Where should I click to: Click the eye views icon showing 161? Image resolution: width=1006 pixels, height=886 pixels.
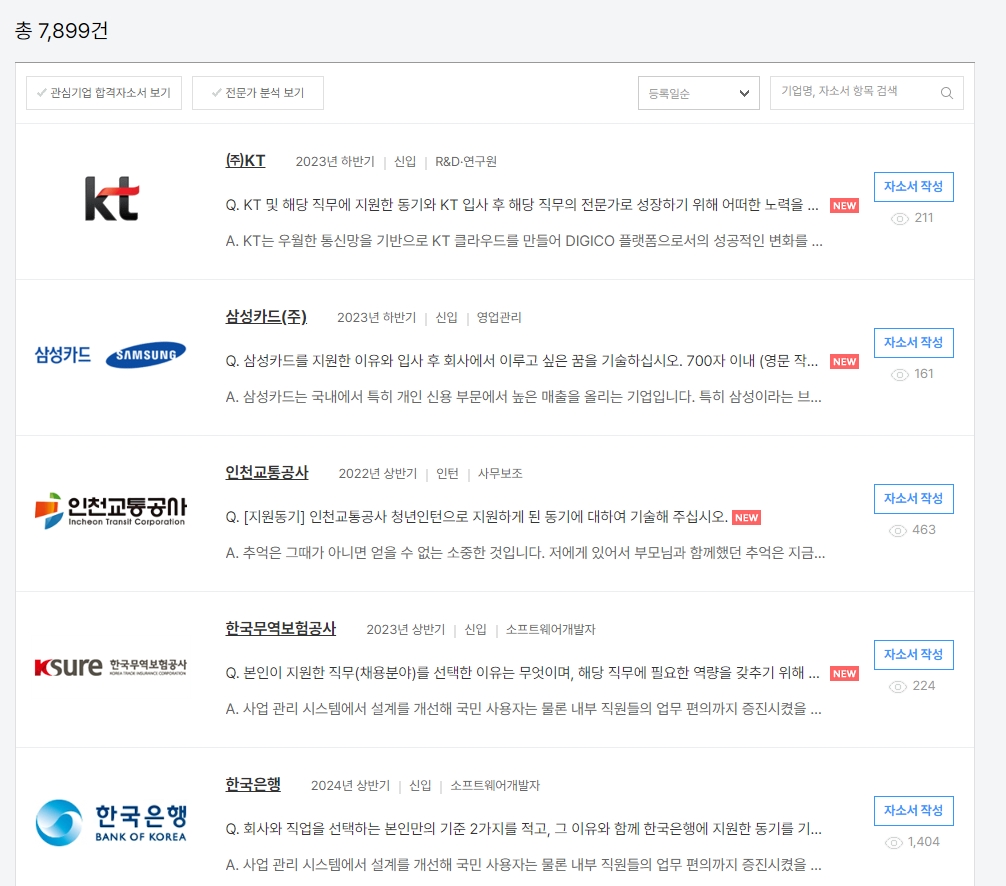pyautogui.click(x=899, y=375)
